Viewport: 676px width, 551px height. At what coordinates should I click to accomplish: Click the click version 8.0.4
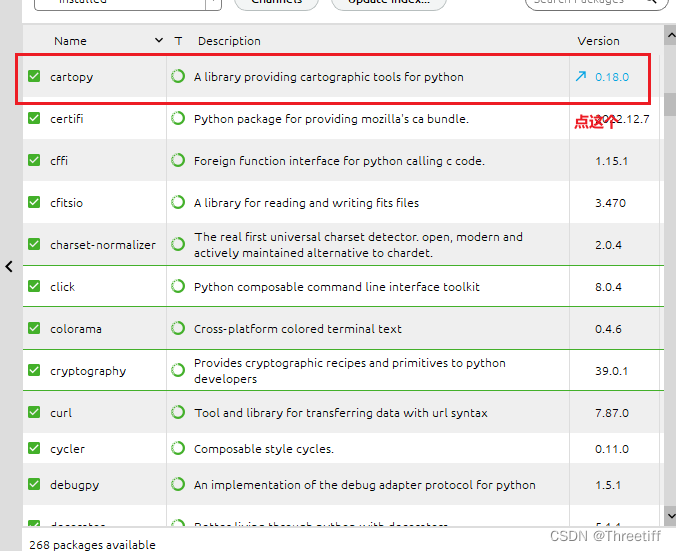(608, 287)
